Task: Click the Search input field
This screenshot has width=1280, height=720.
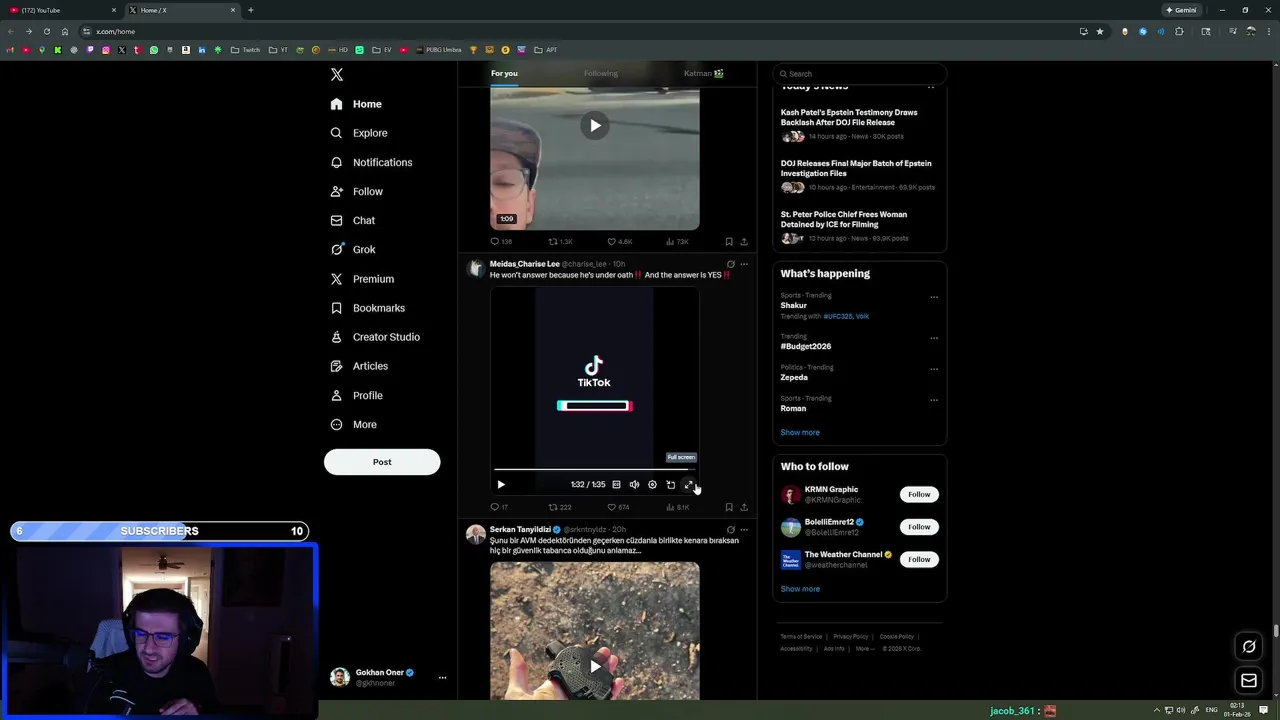Action: pyautogui.click(x=859, y=74)
